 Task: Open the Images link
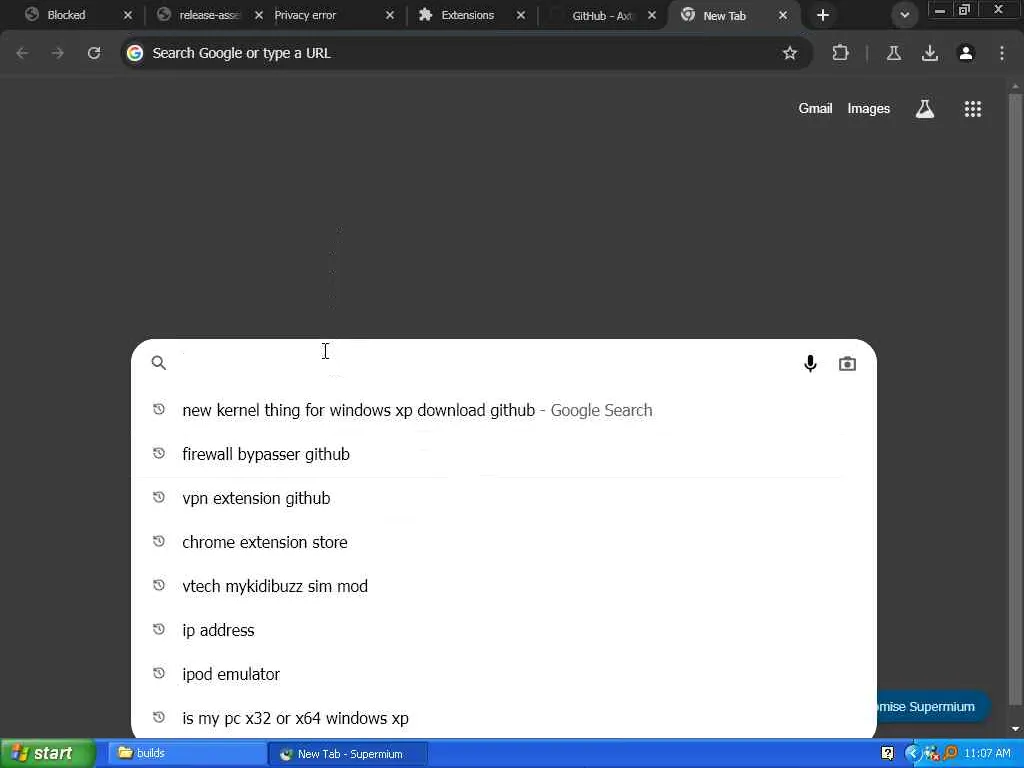[x=868, y=109]
